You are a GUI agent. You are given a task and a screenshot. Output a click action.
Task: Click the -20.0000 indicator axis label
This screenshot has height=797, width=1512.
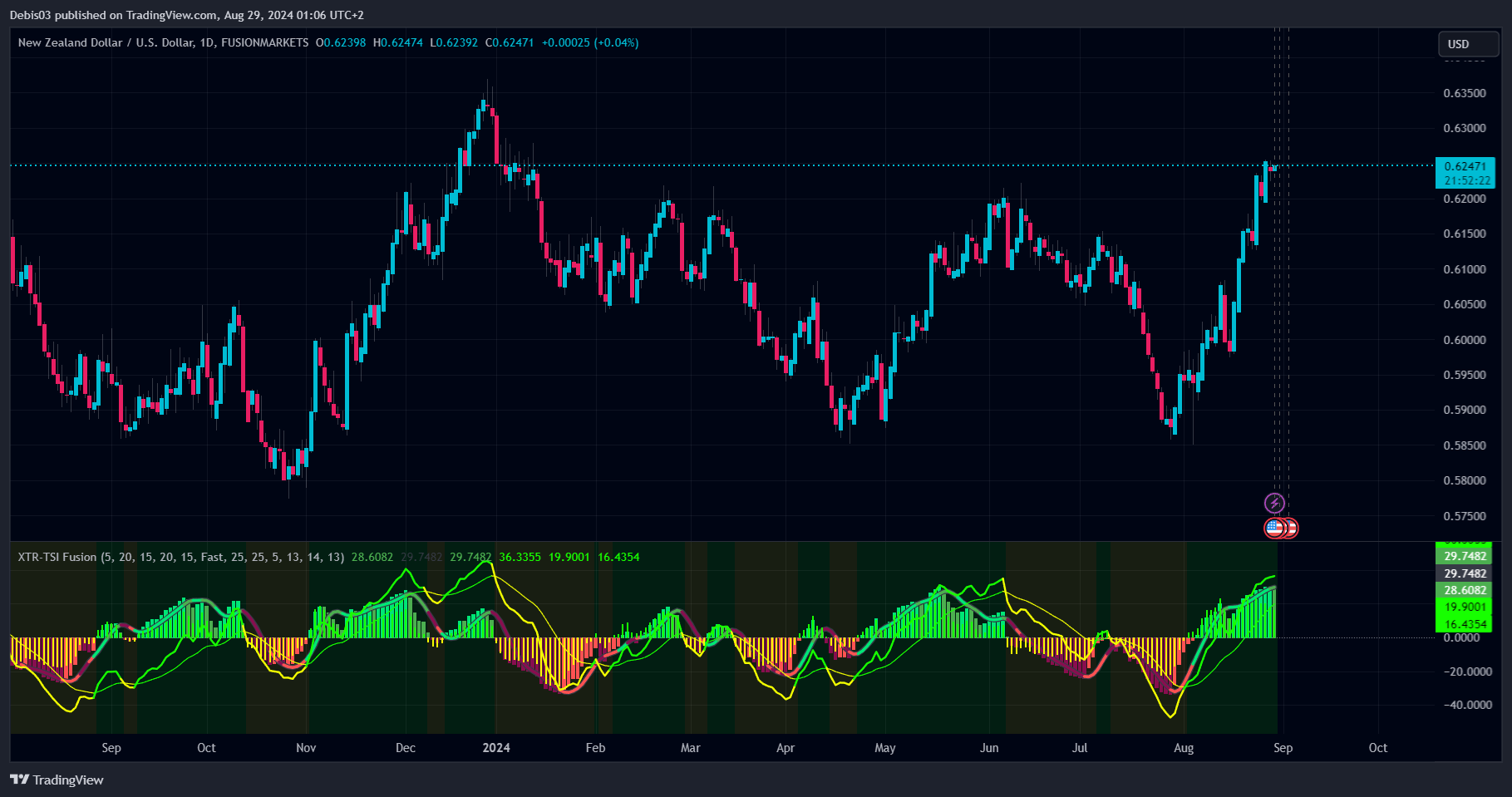coord(1467,672)
